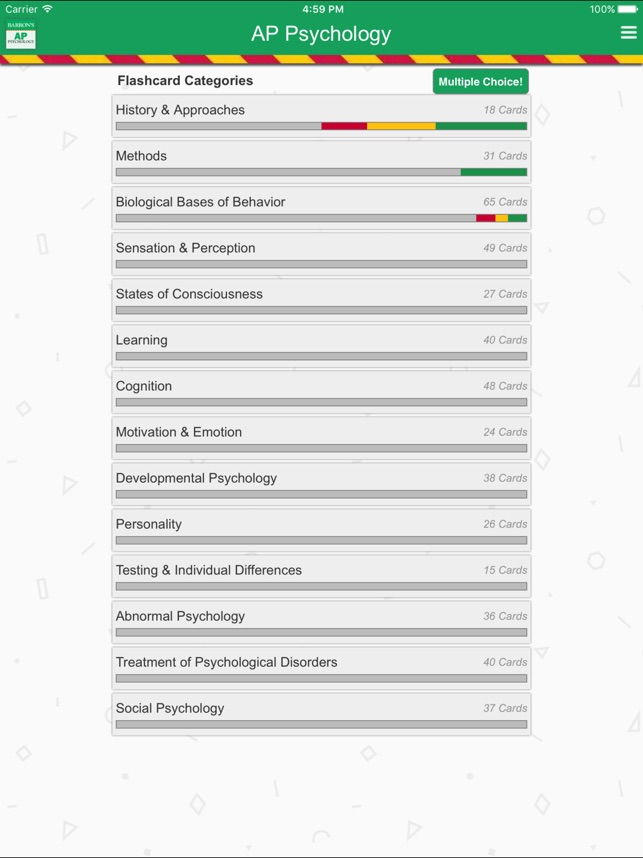Choose Treatment of Psychological Disorders

click(321, 668)
